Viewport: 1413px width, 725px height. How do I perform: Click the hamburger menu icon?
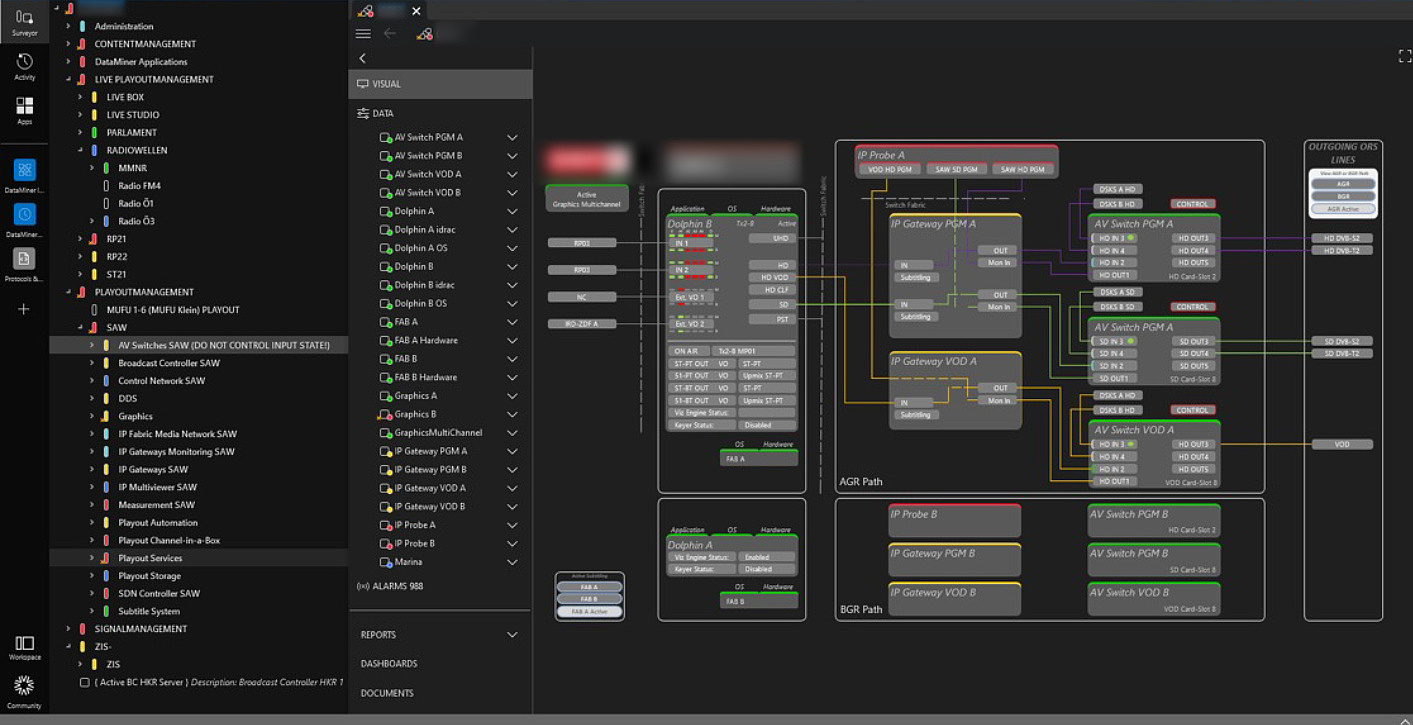click(x=363, y=34)
